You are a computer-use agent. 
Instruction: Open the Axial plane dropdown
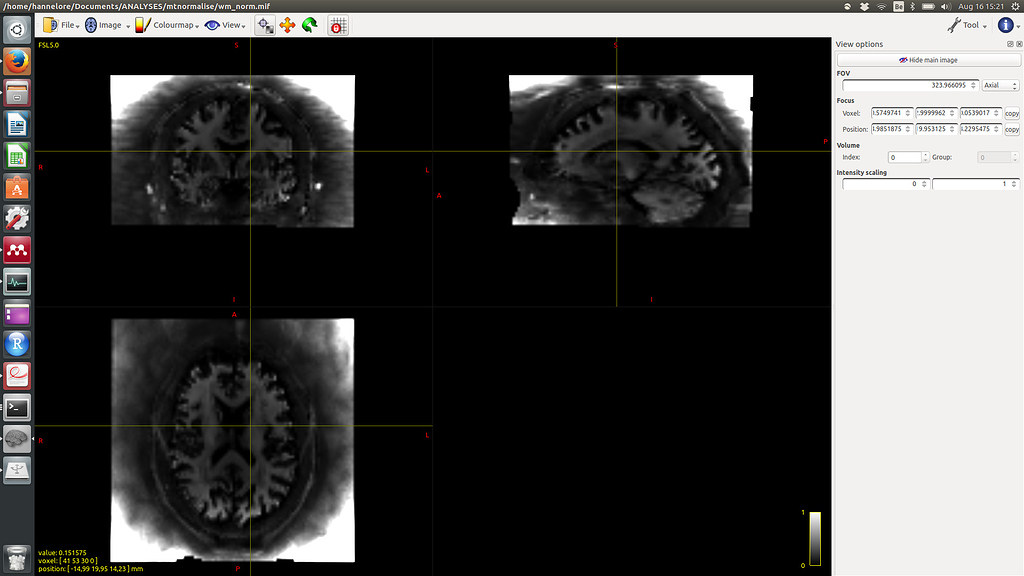[1000, 86]
